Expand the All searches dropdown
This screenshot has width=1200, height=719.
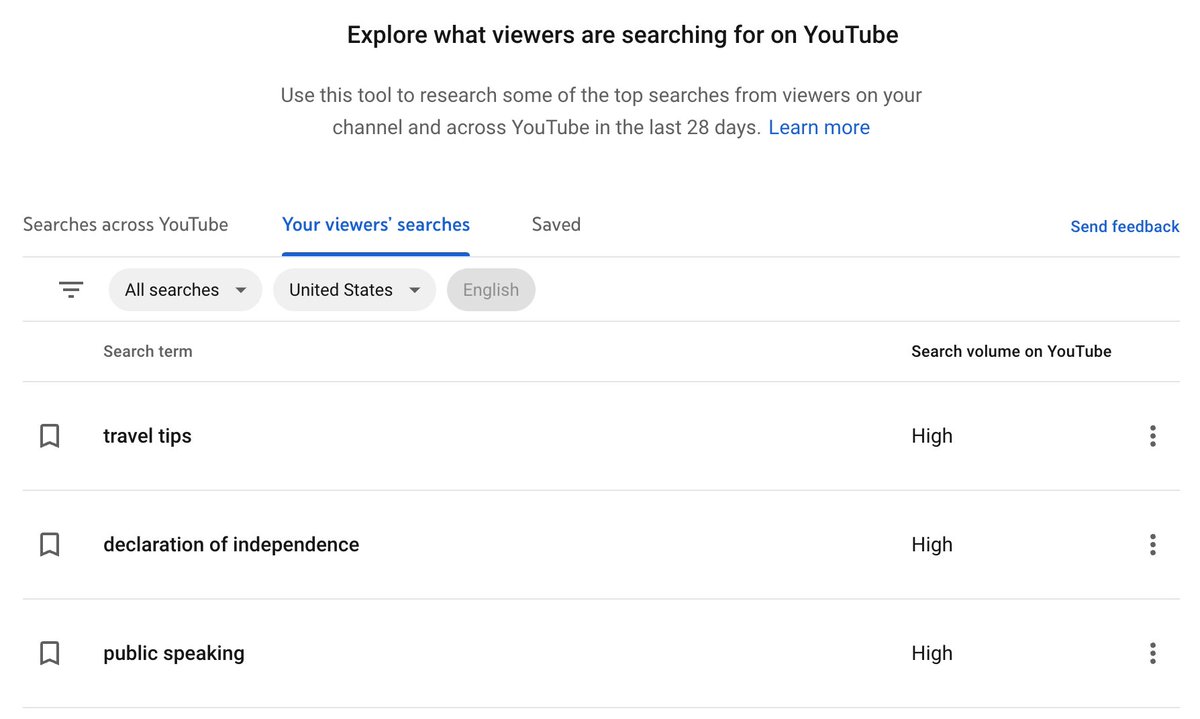click(x=185, y=290)
